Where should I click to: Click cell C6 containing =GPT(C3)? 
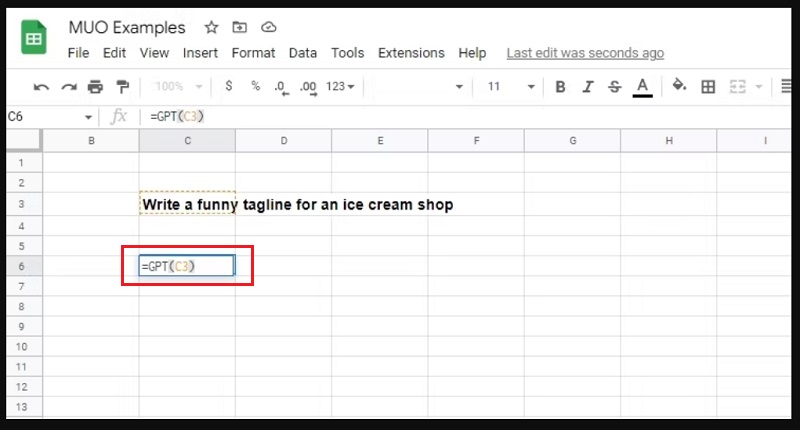(x=187, y=266)
